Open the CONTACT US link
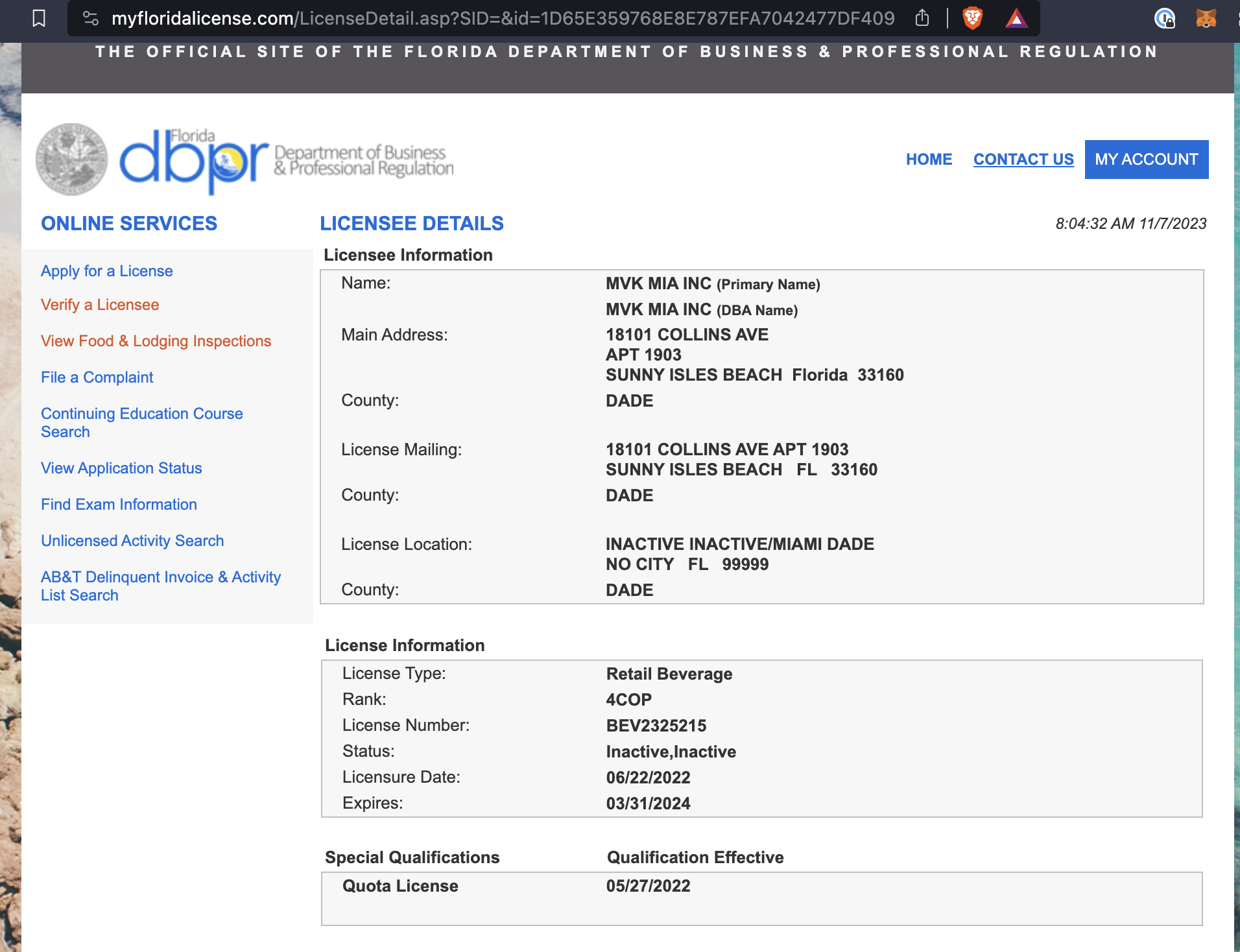Viewport: 1240px width, 952px height. coord(1023,160)
